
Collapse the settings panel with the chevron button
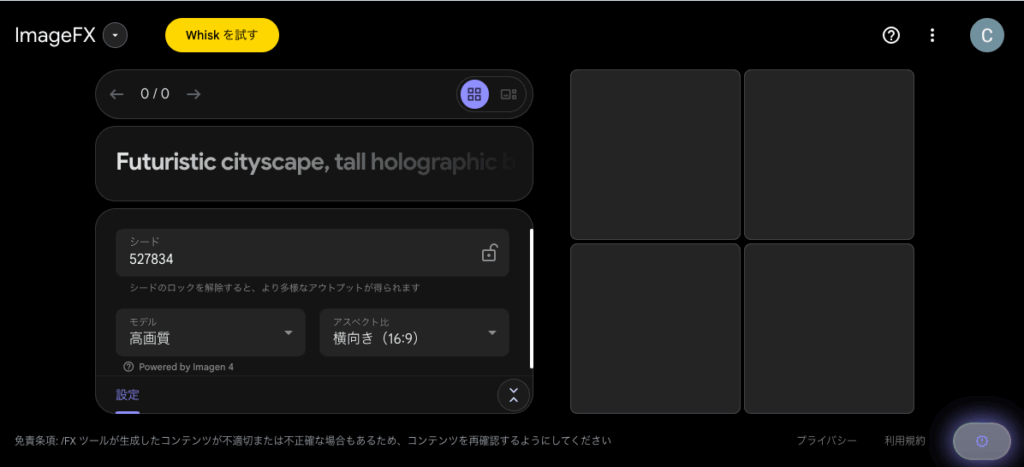coord(513,395)
